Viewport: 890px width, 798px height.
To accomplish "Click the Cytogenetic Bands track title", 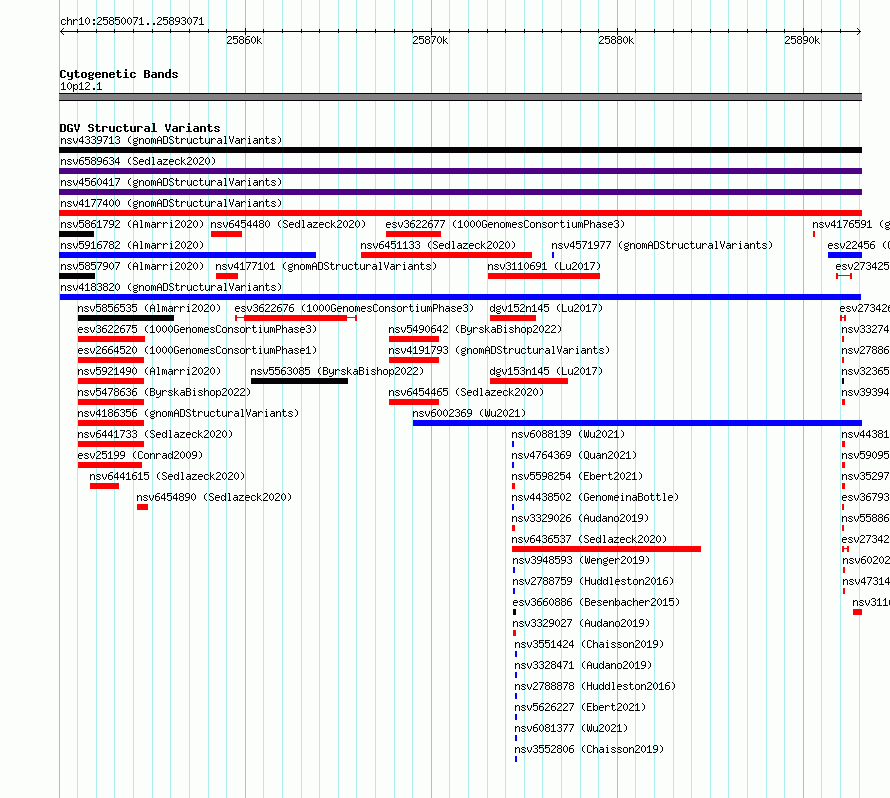I will (119, 74).
